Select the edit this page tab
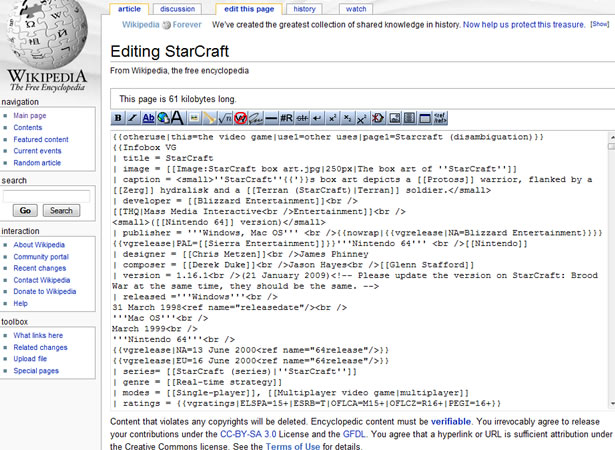 click(x=249, y=9)
